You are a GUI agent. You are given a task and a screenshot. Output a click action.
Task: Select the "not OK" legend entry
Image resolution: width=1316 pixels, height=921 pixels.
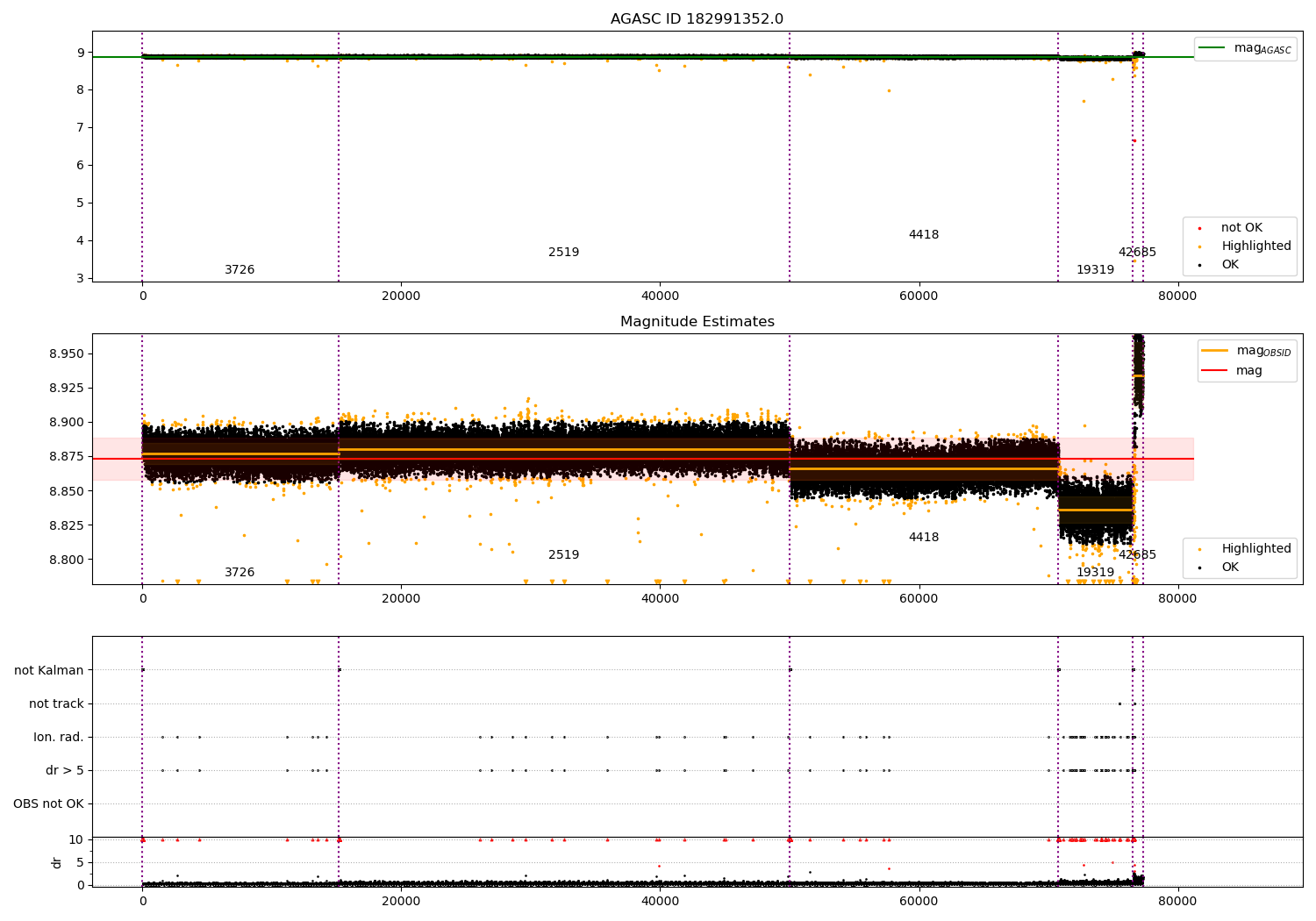click(x=1241, y=228)
